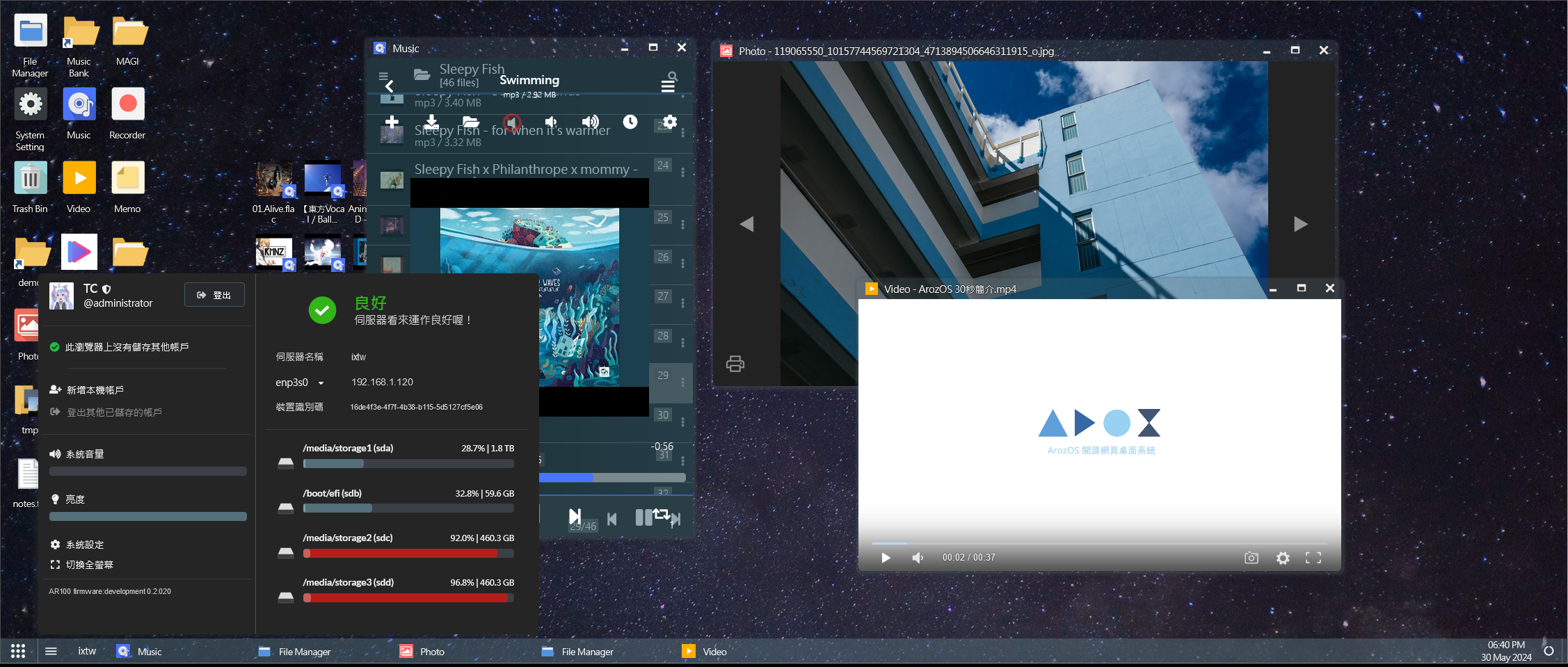This screenshot has width=1568, height=667.
Task: Take a video snapshot with the camera icon
Action: point(1251,558)
